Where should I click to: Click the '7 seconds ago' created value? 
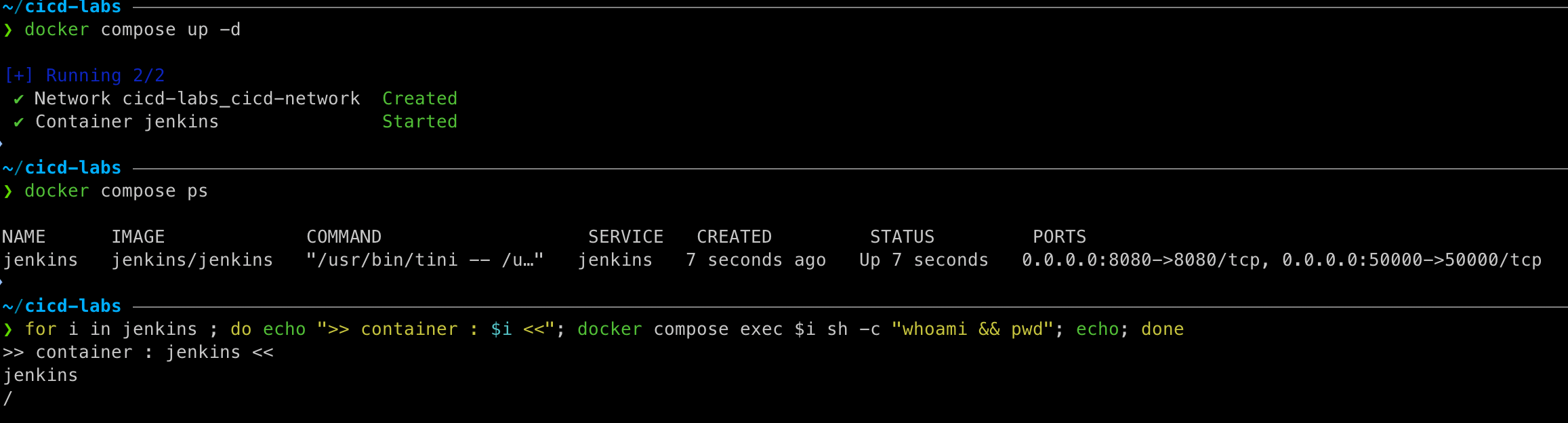click(x=756, y=260)
